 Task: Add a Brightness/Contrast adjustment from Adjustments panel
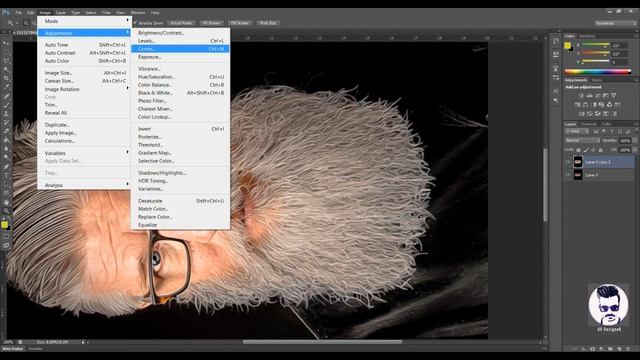[x=581, y=96]
